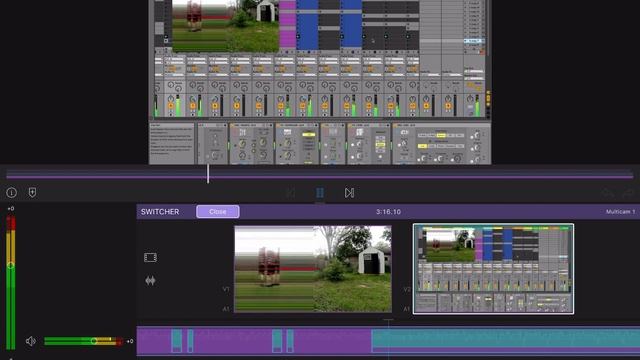This screenshot has height=360, width=640.
Task: Click the white playhead on the scrub bar
Action: pos(208,173)
